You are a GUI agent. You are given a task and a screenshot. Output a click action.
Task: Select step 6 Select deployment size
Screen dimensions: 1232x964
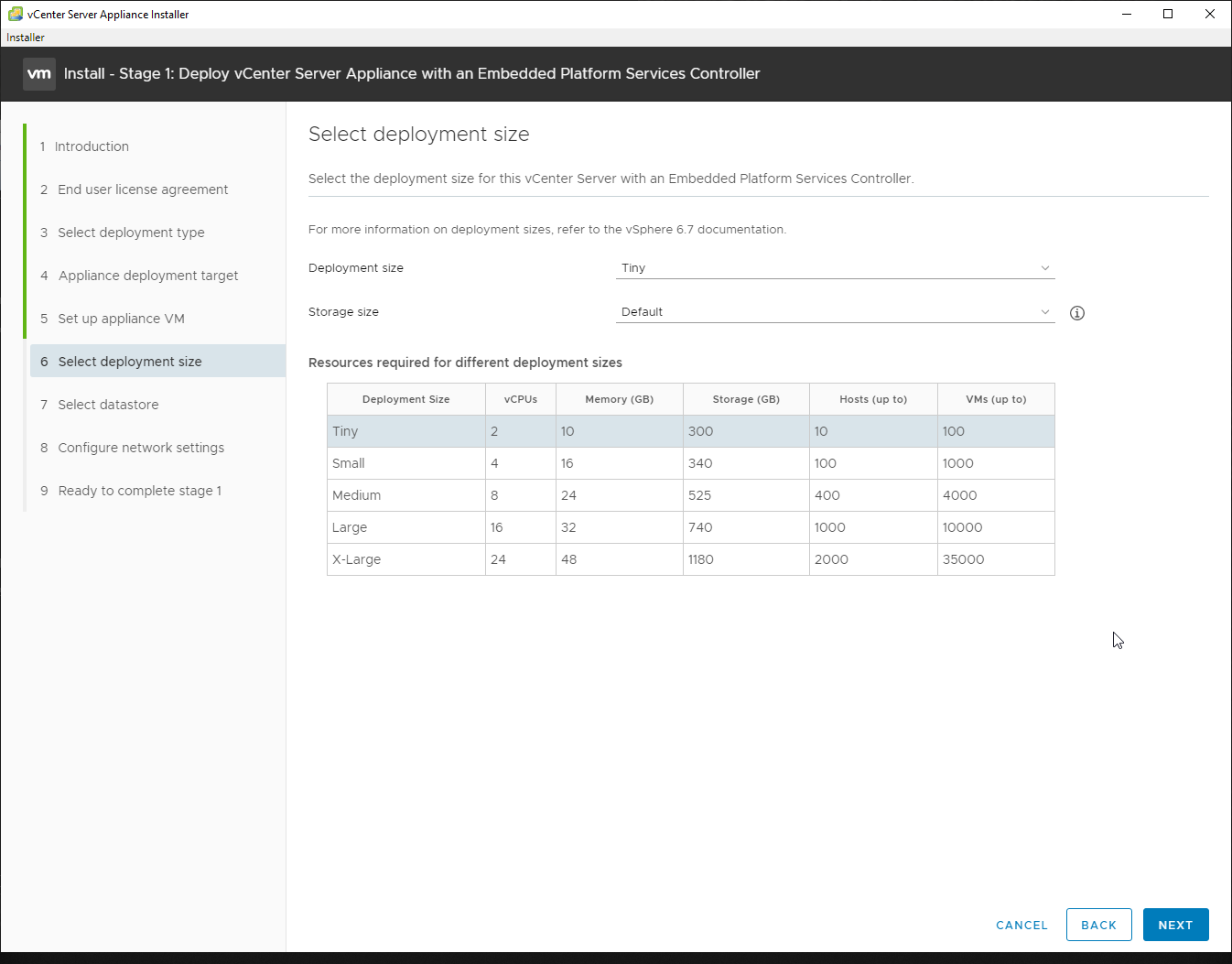[x=157, y=362]
